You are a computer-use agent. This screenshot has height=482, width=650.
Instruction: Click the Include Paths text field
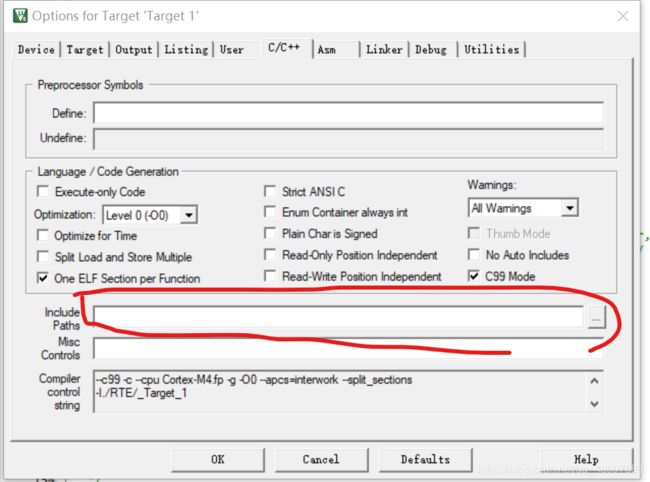pos(338,317)
